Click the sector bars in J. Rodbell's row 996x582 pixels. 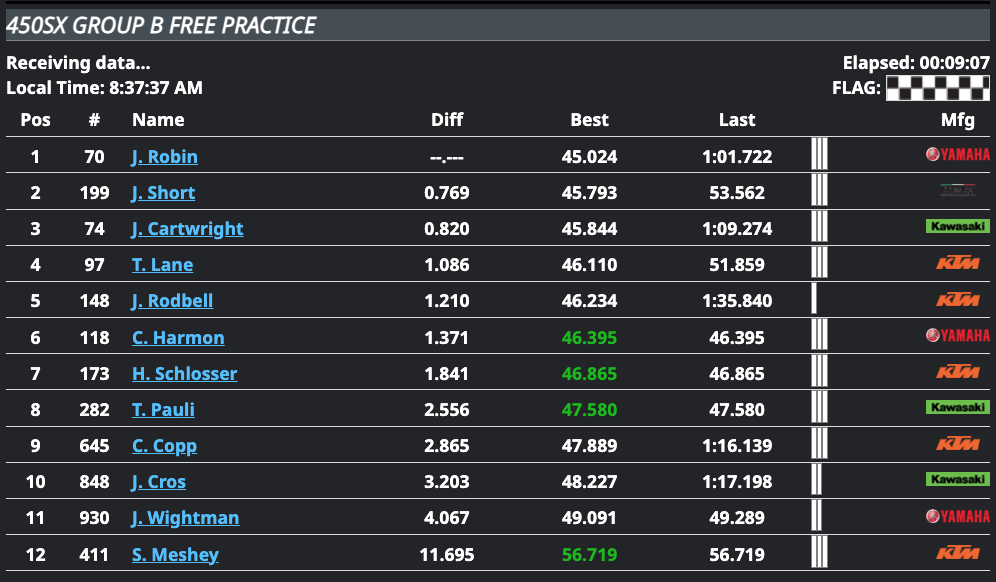815,300
